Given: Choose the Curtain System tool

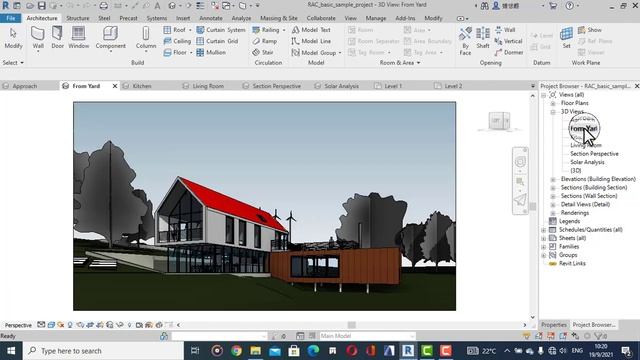Looking at the screenshot, I should pos(221,30).
